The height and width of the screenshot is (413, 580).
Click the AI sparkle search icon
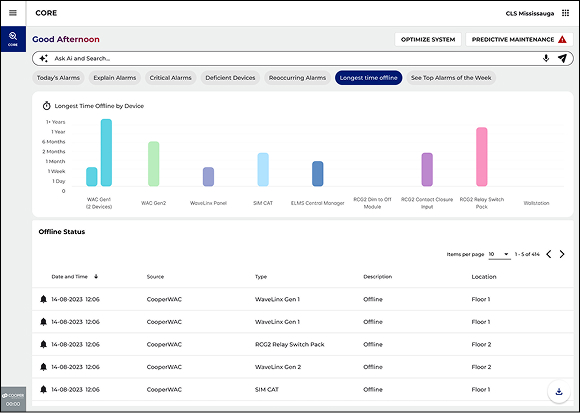44,58
